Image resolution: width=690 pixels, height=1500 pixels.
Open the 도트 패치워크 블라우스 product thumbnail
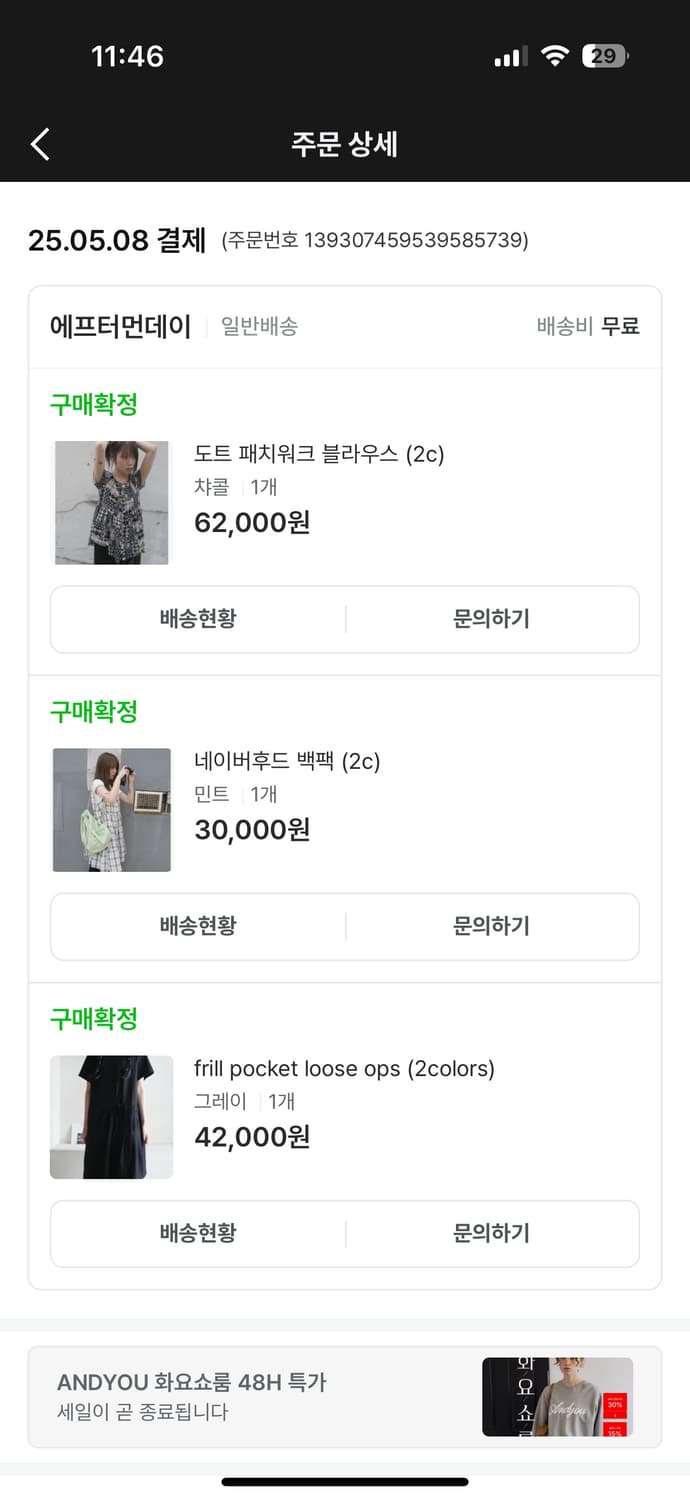111,502
